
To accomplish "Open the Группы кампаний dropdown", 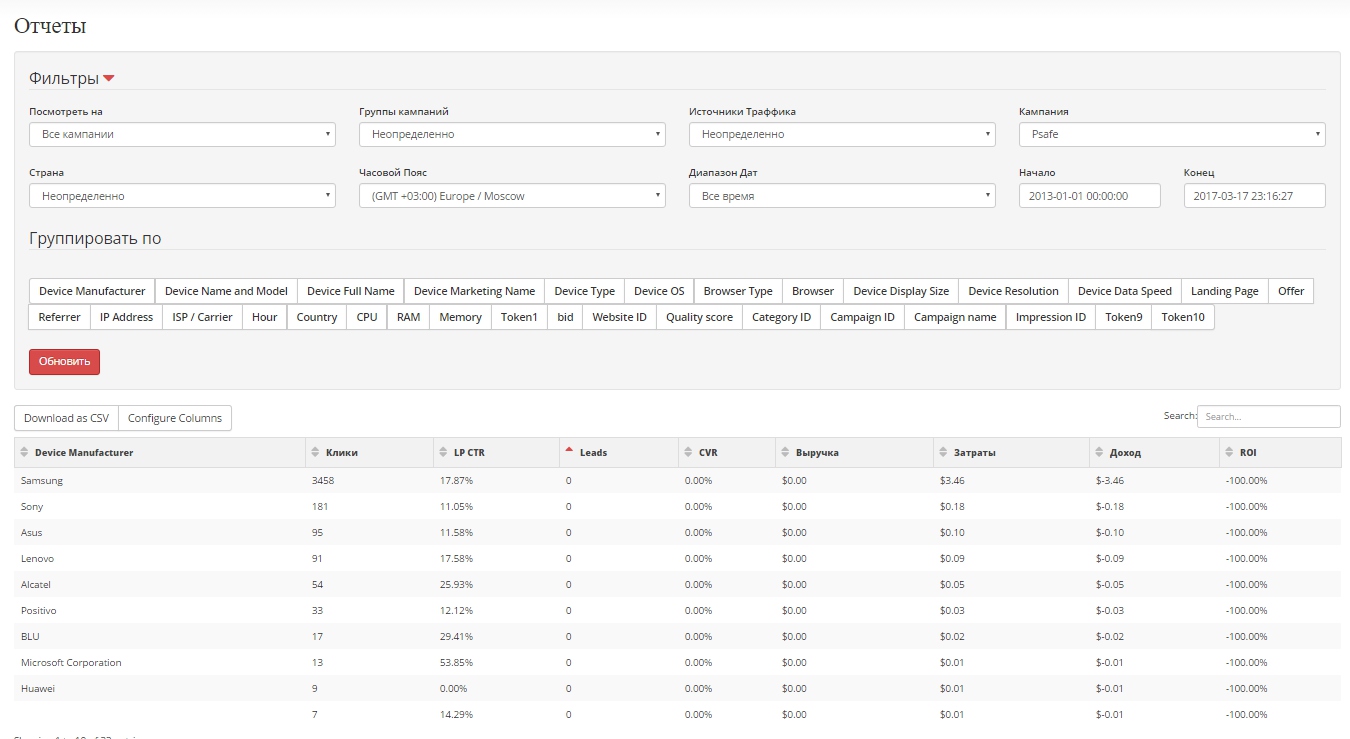I will 512,134.
